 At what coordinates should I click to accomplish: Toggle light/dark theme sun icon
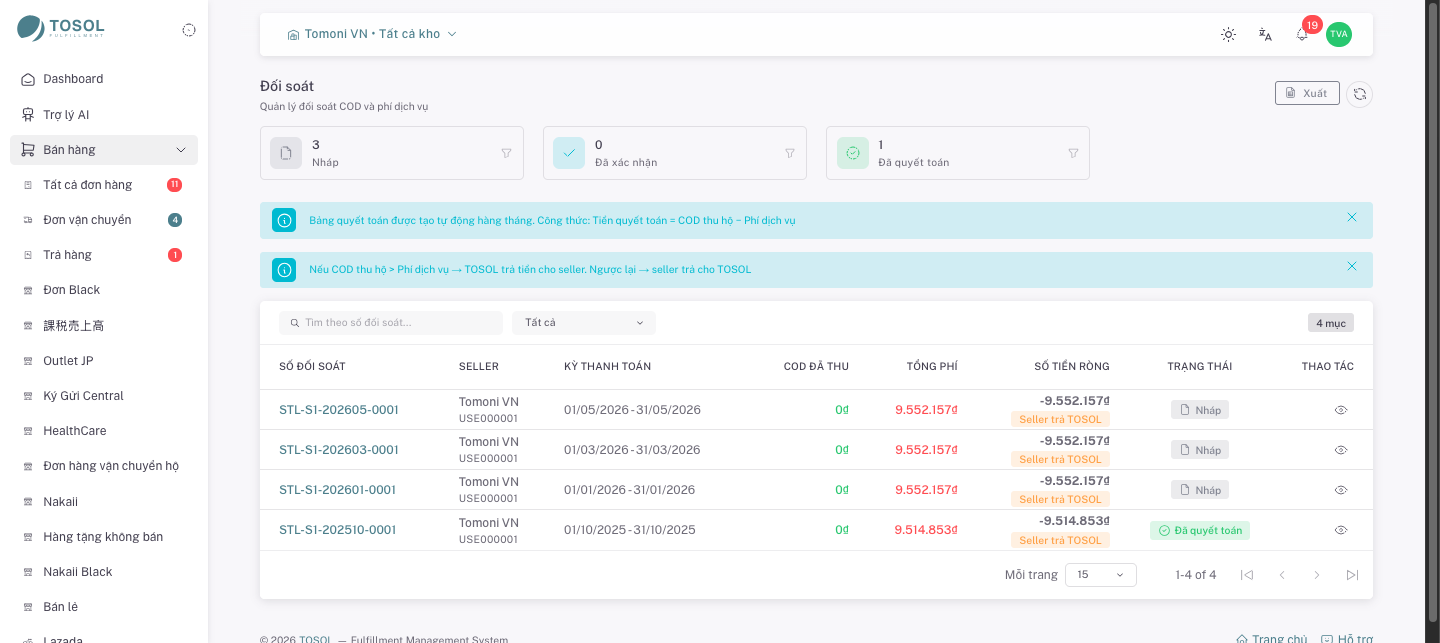point(1228,34)
